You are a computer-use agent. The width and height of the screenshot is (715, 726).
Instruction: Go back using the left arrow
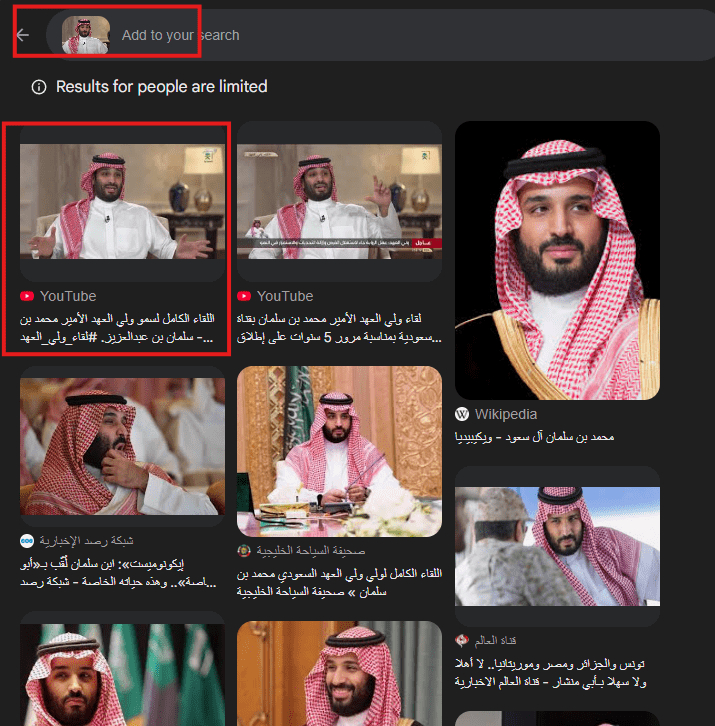(23, 35)
